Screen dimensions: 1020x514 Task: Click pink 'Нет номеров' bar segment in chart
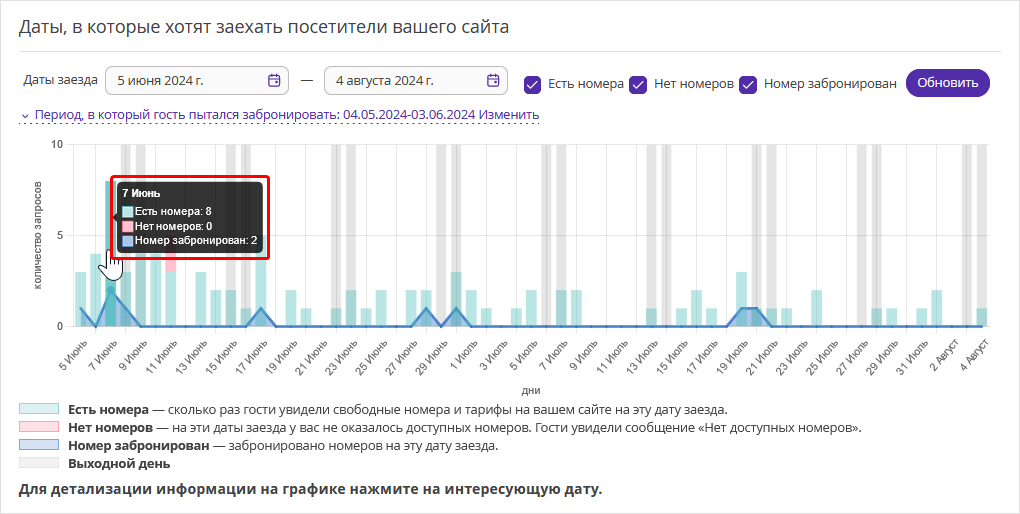tap(170, 263)
